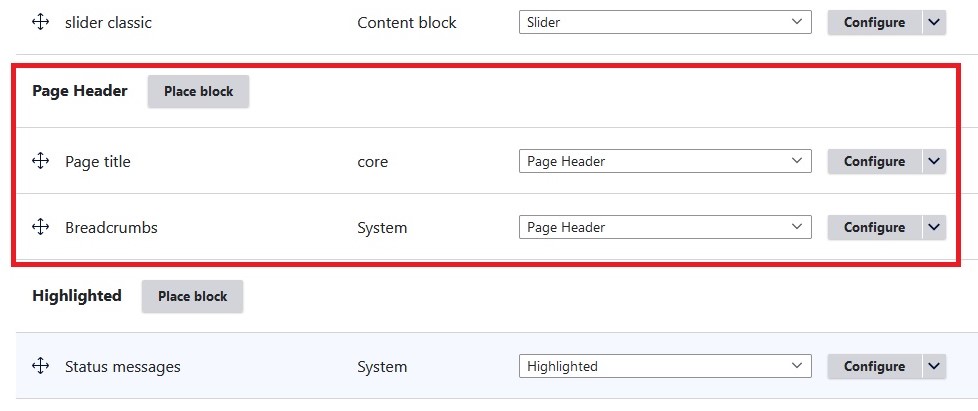Open region dropdown for Breadcrumbs block

pyautogui.click(x=665, y=227)
